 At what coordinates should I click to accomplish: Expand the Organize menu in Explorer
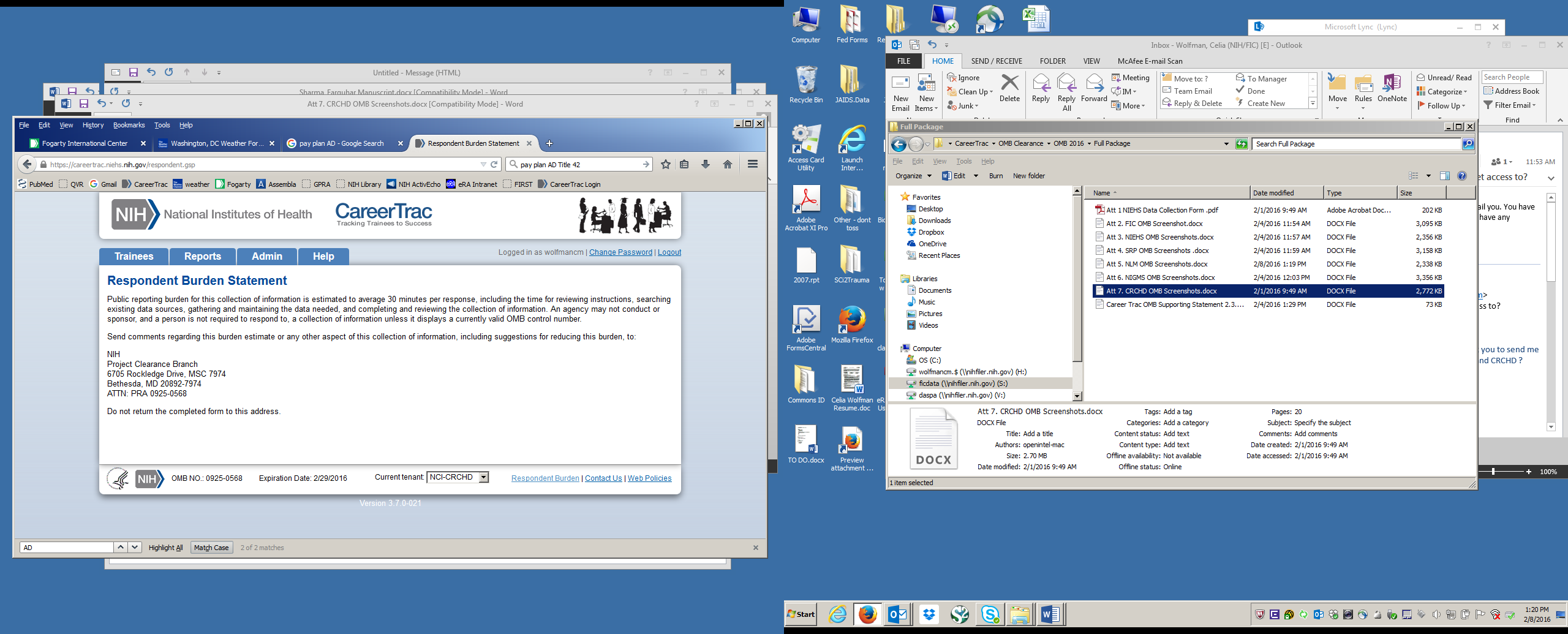[x=913, y=176]
